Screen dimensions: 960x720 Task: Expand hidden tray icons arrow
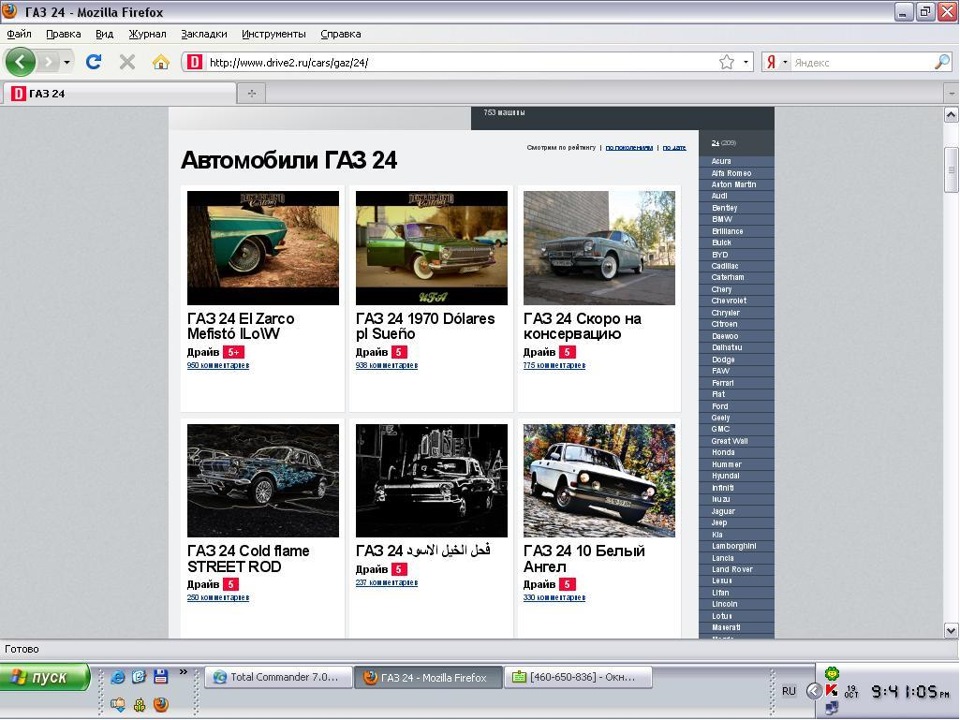[x=813, y=691]
